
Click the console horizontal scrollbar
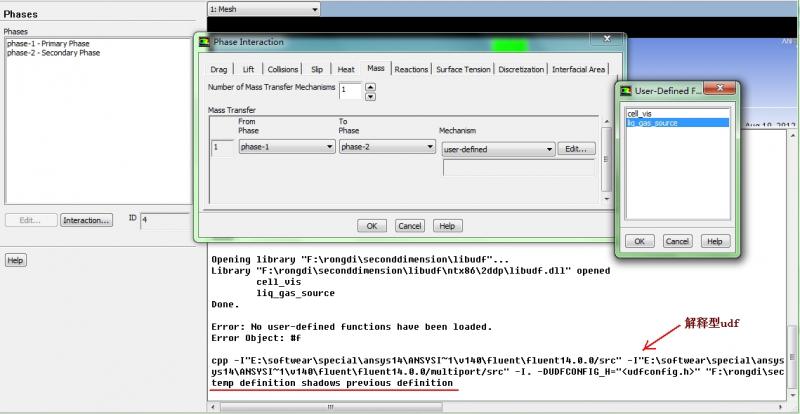coord(330,407)
